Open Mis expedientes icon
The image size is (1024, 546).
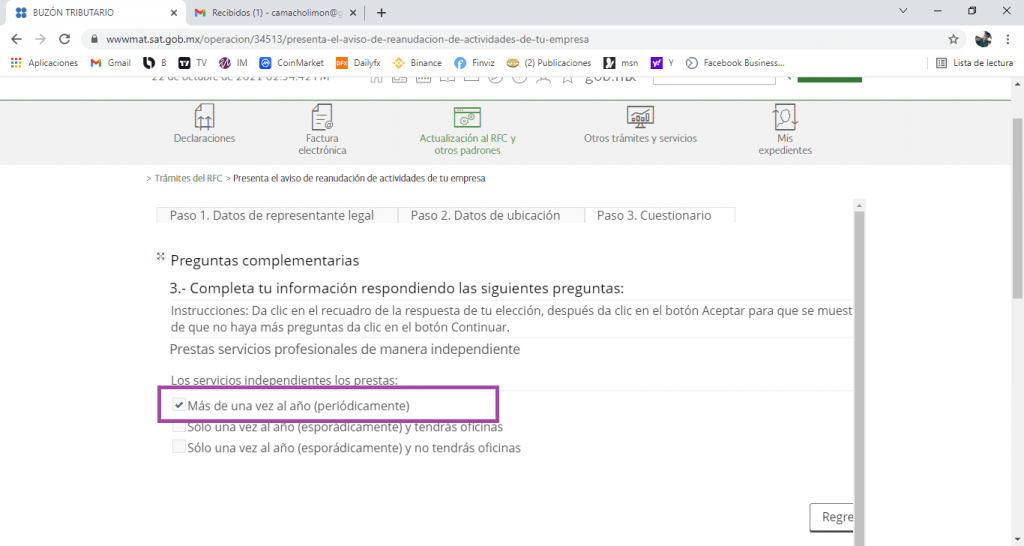point(784,117)
